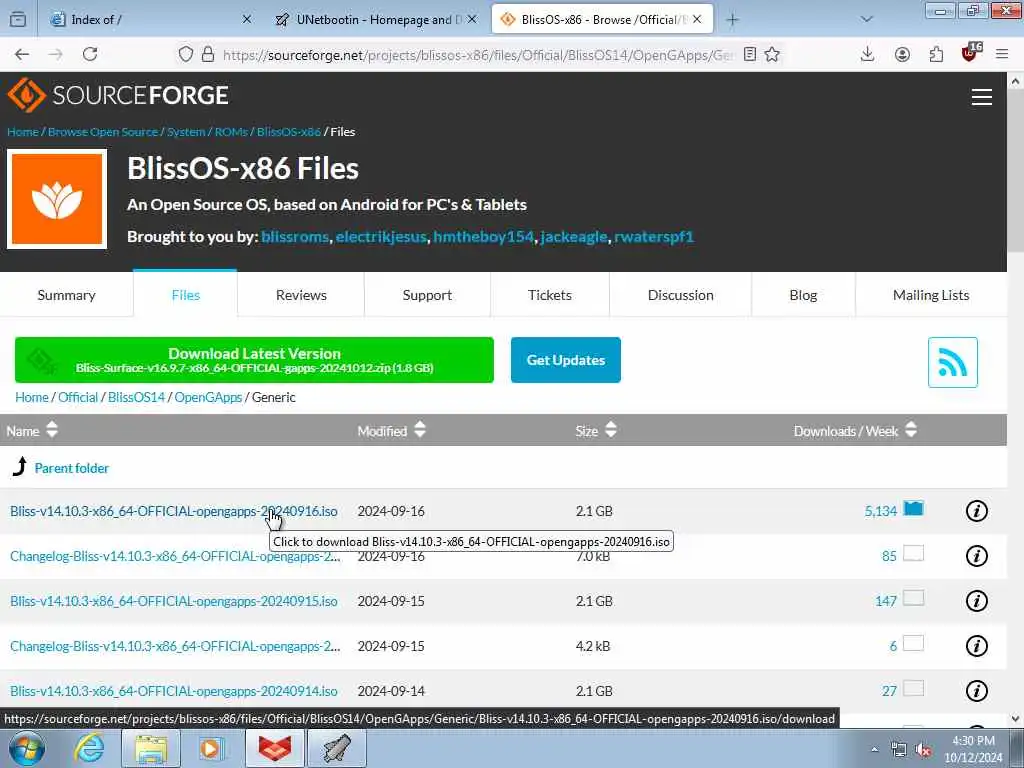Screen dimensions: 1024x768
Task: Open the Blog tab
Action: pos(803,295)
